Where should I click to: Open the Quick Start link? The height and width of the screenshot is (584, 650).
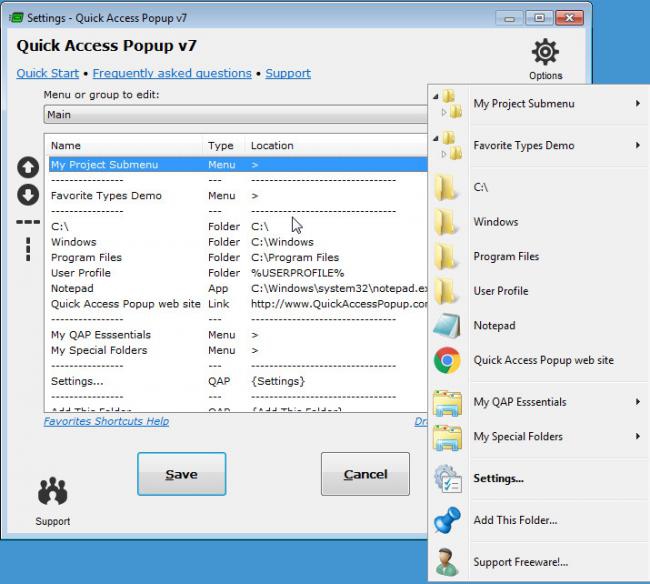(48, 73)
